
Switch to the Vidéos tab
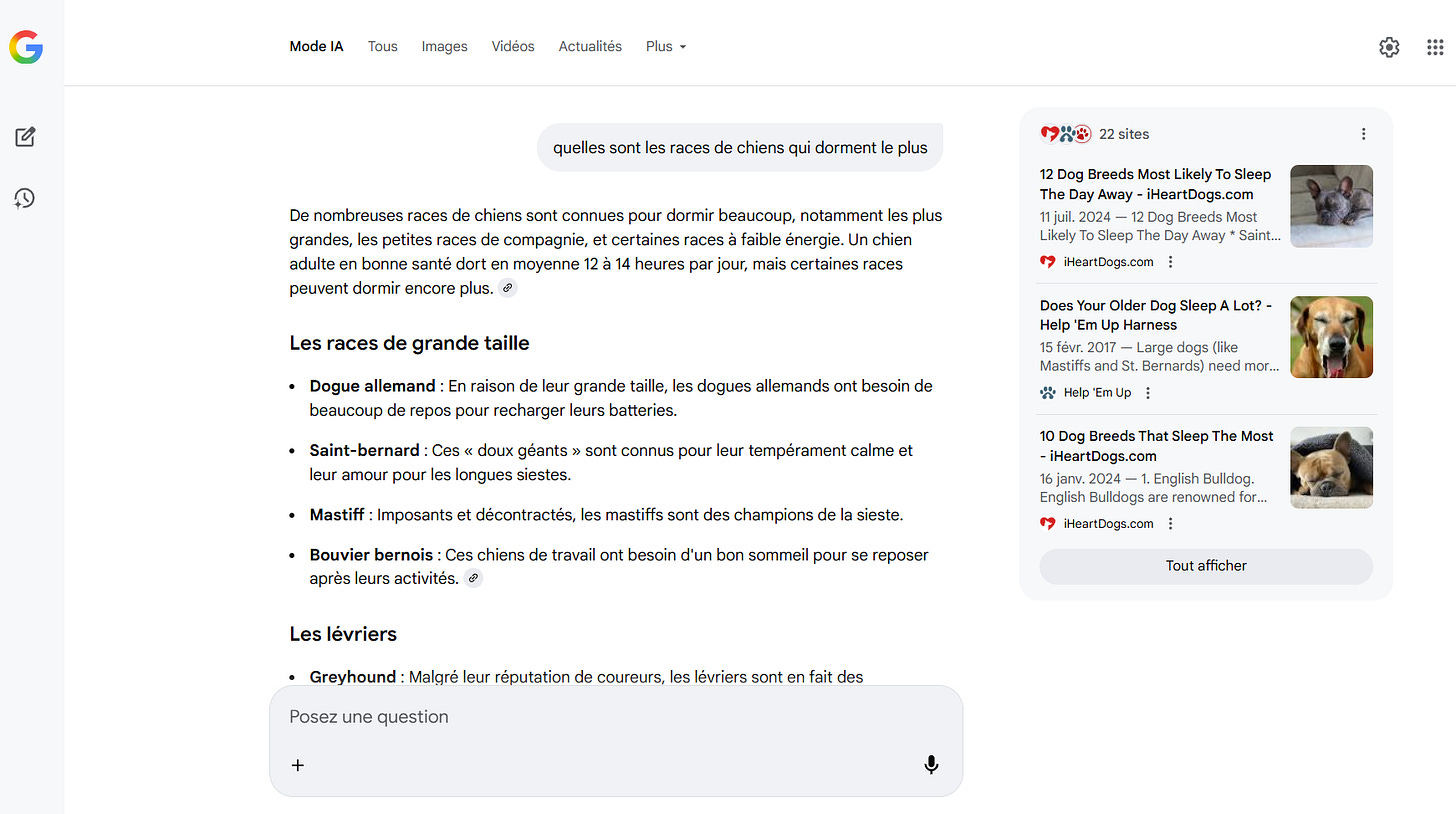point(513,47)
